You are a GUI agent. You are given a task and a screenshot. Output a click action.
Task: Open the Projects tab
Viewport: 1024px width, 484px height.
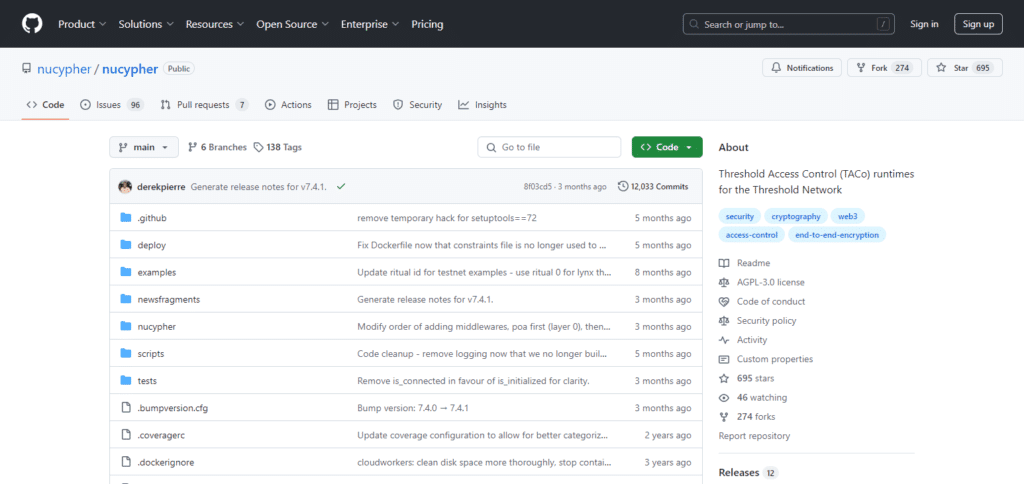352,105
